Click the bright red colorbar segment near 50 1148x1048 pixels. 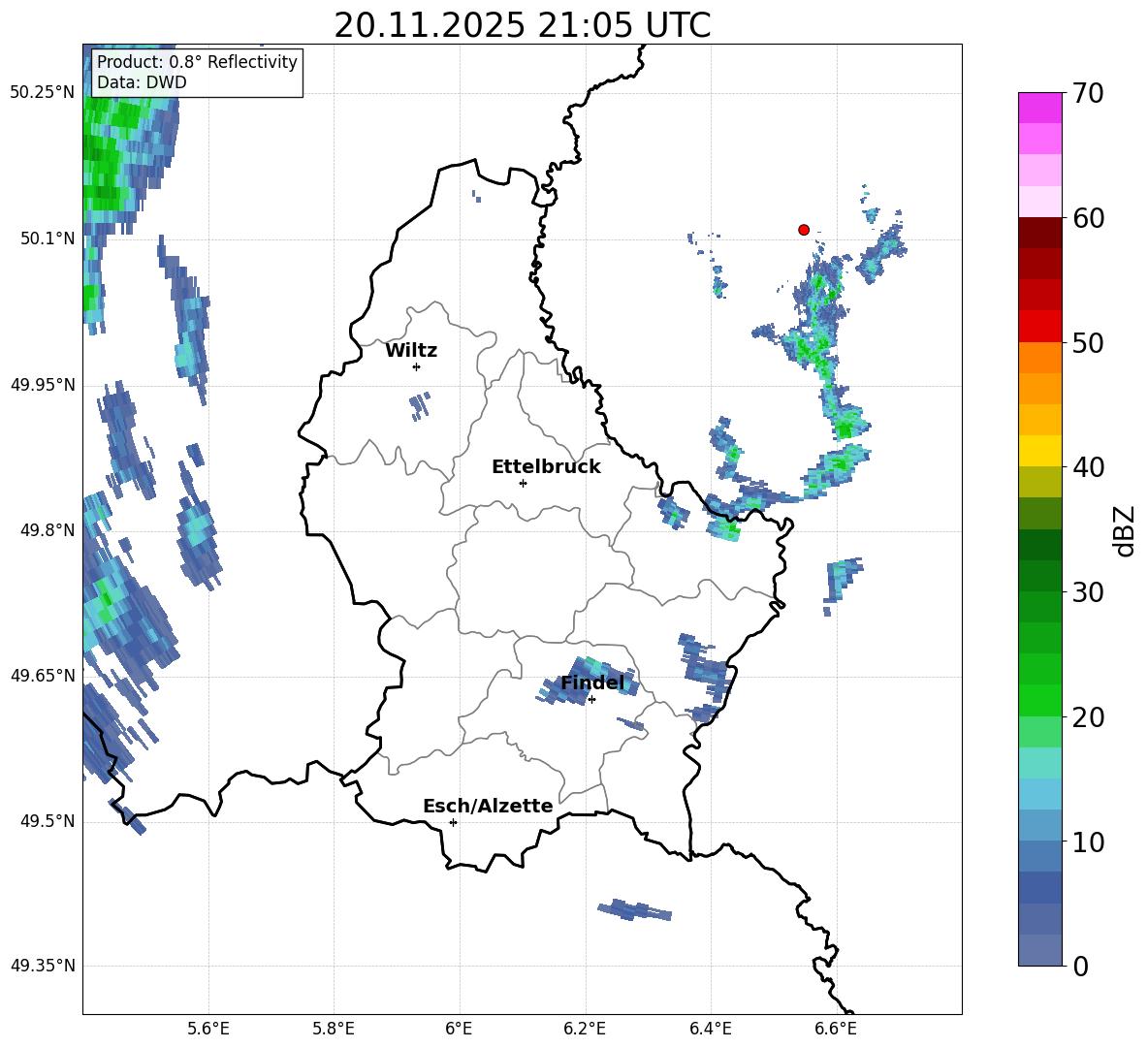(x=1039, y=327)
